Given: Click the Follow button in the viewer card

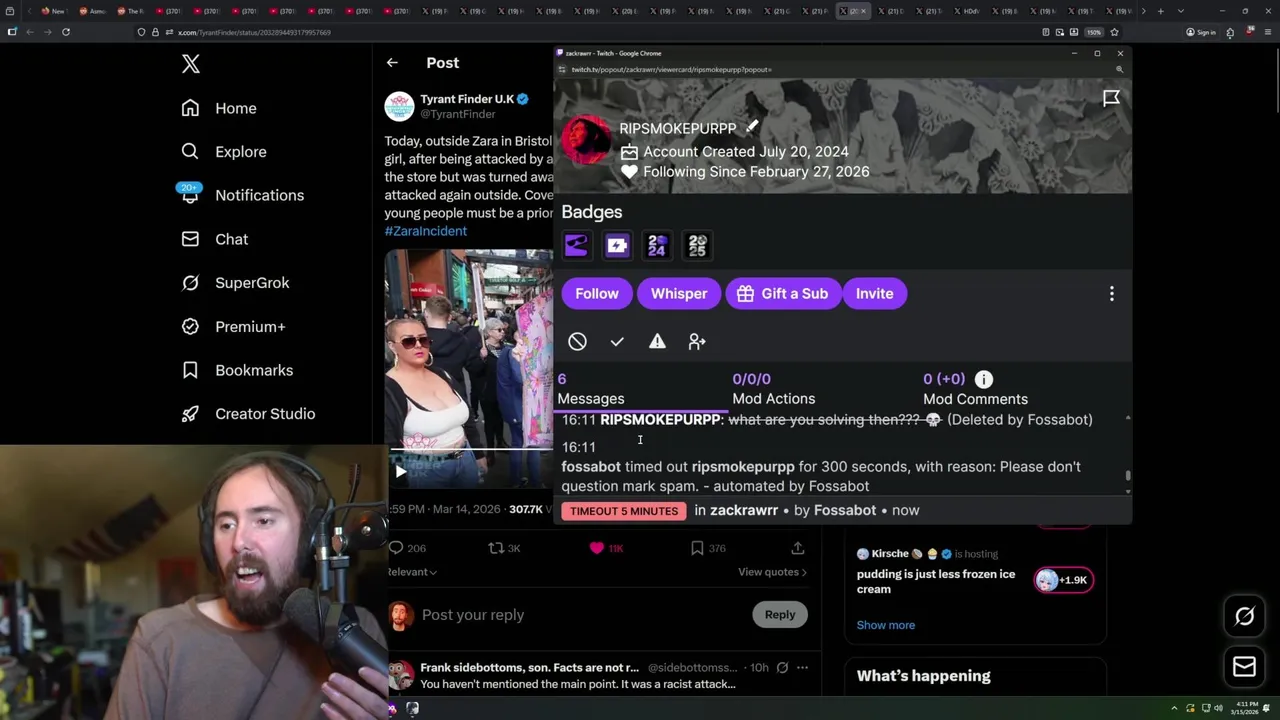Looking at the screenshot, I should point(597,294).
